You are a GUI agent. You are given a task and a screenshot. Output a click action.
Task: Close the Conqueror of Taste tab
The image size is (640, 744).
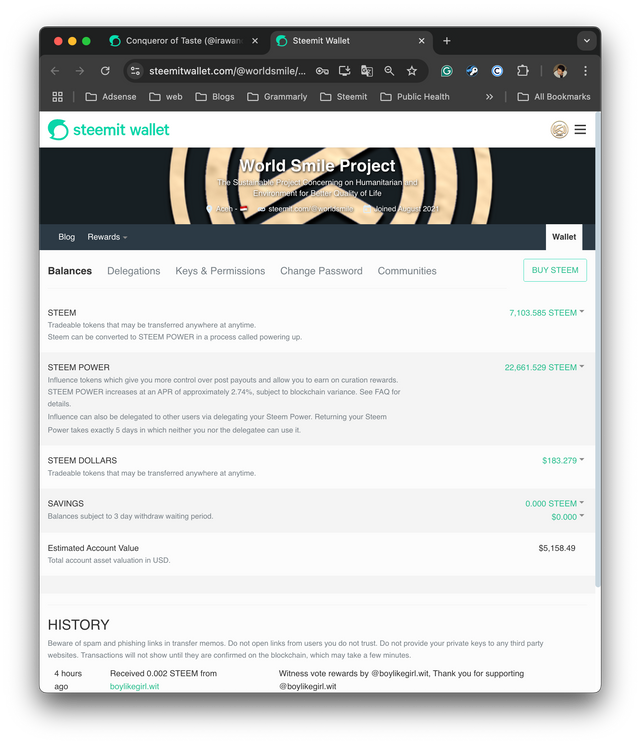point(255,41)
